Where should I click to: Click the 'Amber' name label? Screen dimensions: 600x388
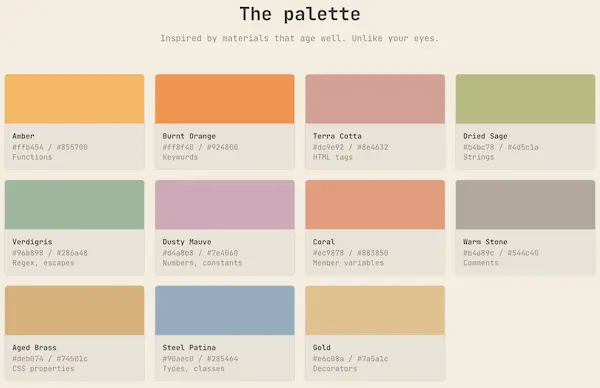(x=23, y=136)
